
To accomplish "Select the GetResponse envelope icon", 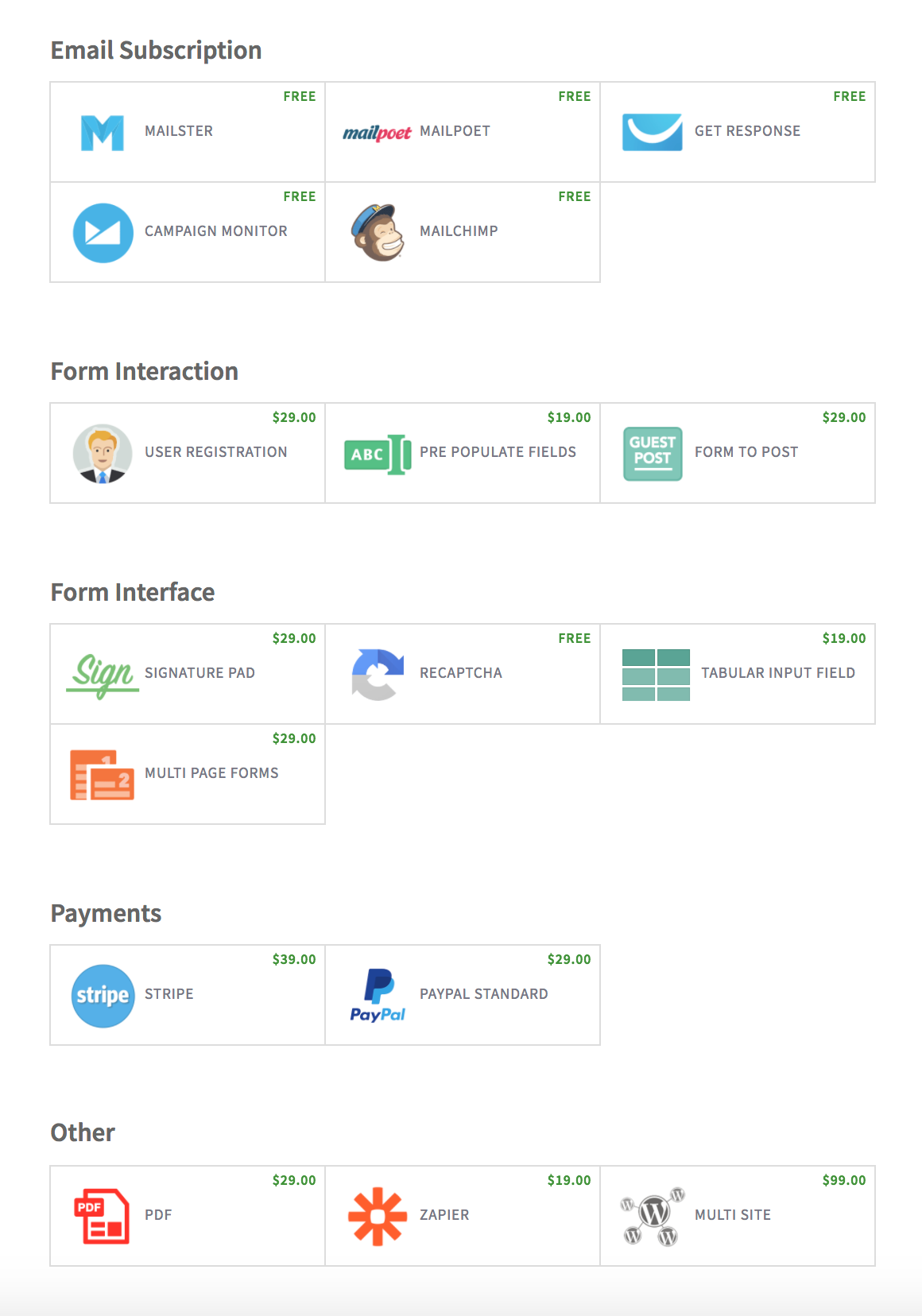I will tap(652, 132).
